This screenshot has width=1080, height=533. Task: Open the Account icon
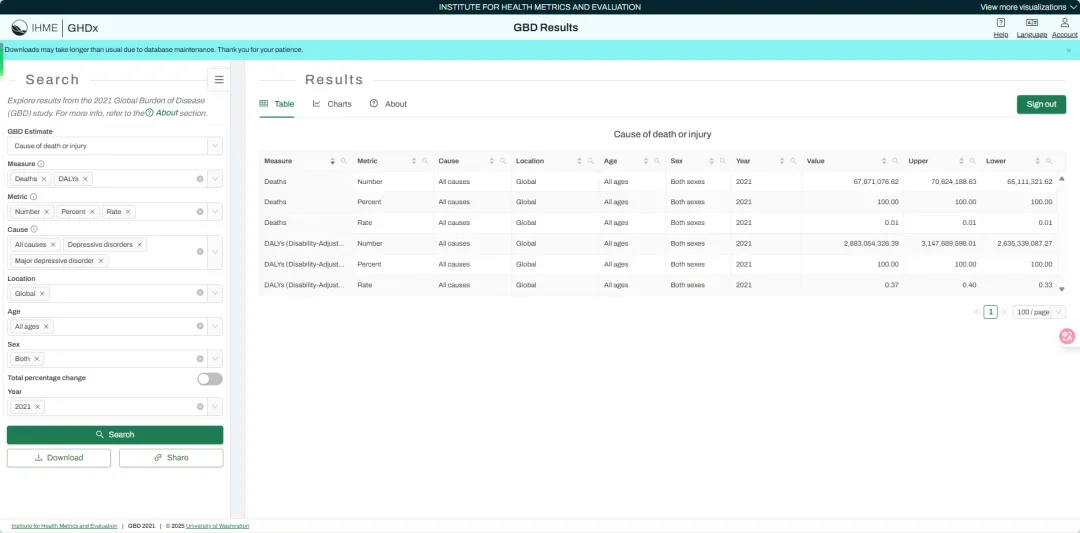click(1064, 28)
